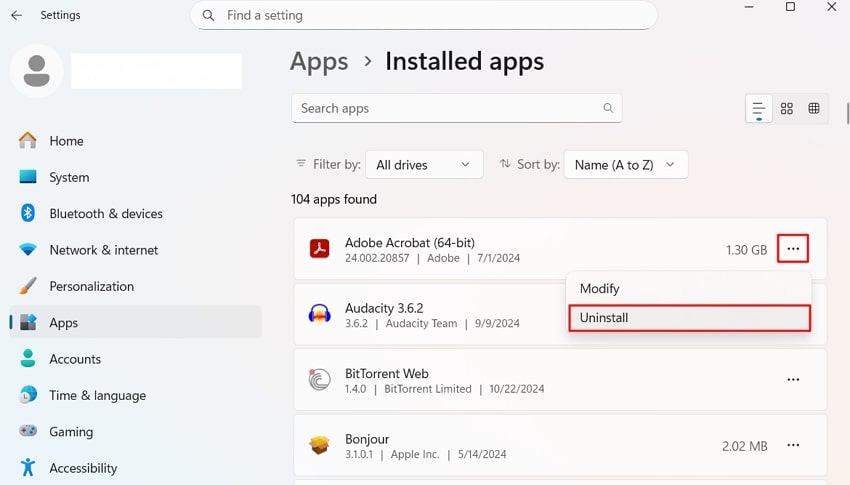Click the 104 apps found text
Viewport: 850px width, 485px height.
click(x=333, y=199)
